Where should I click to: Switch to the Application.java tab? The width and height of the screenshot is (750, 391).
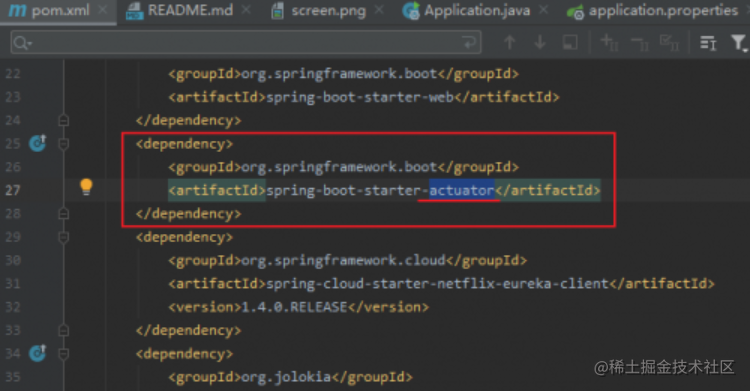466,11
